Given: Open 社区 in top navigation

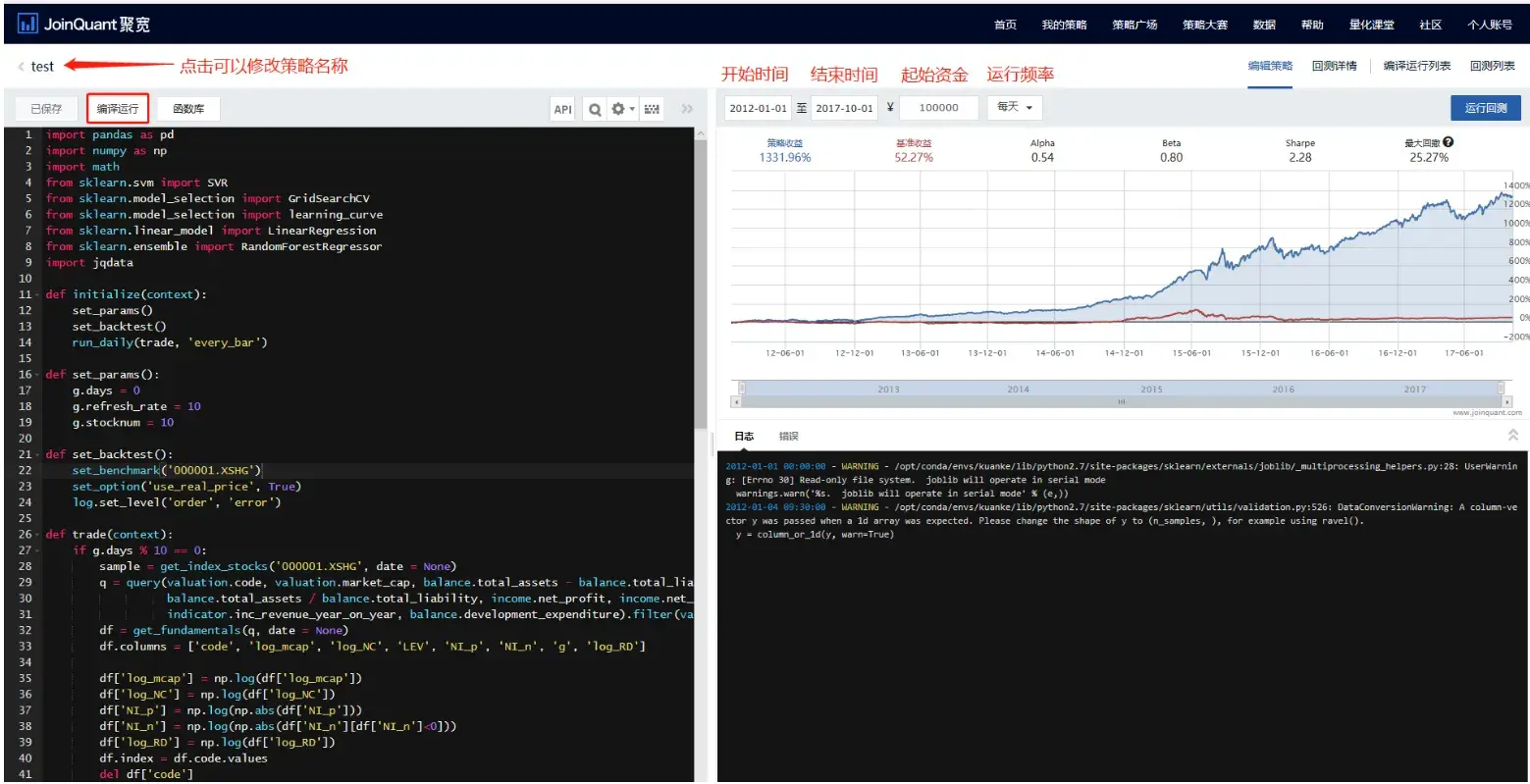Looking at the screenshot, I should [x=1430, y=25].
